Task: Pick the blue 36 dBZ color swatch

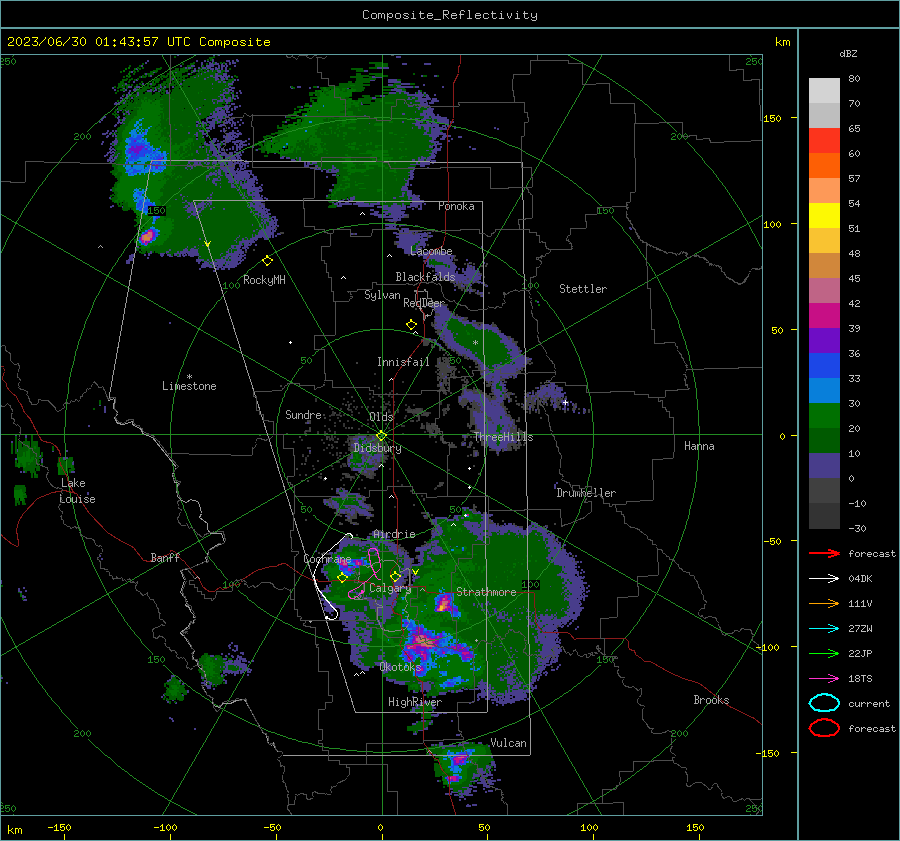Action: coord(824,365)
